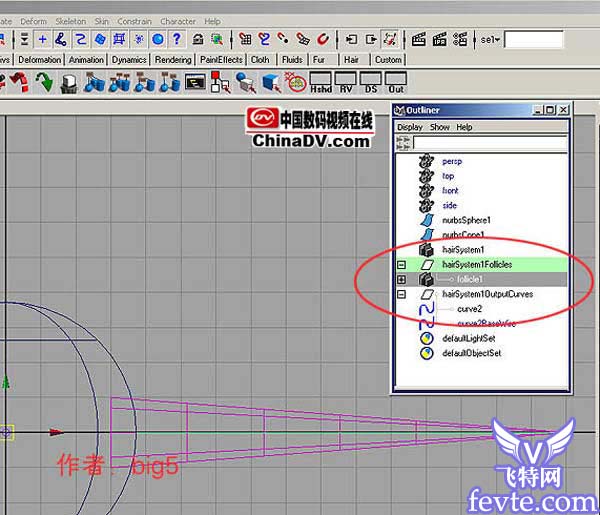
Task: Toggle the surfaces selection mask icon
Action: point(100,39)
